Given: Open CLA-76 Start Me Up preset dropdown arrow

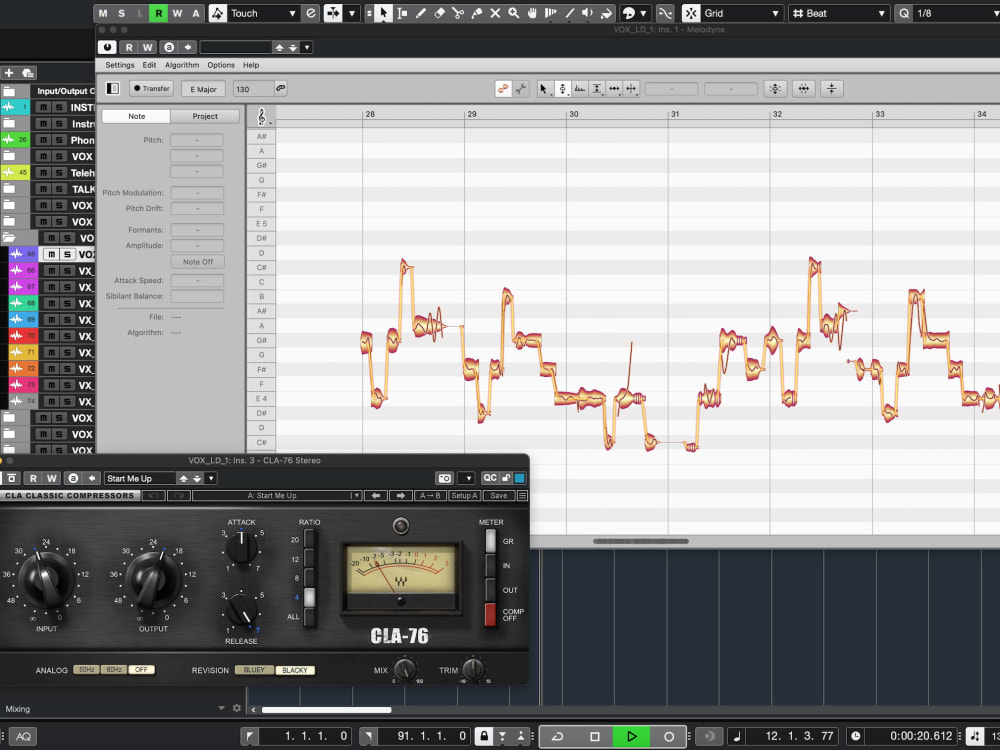Looking at the screenshot, I should (211, 478).
